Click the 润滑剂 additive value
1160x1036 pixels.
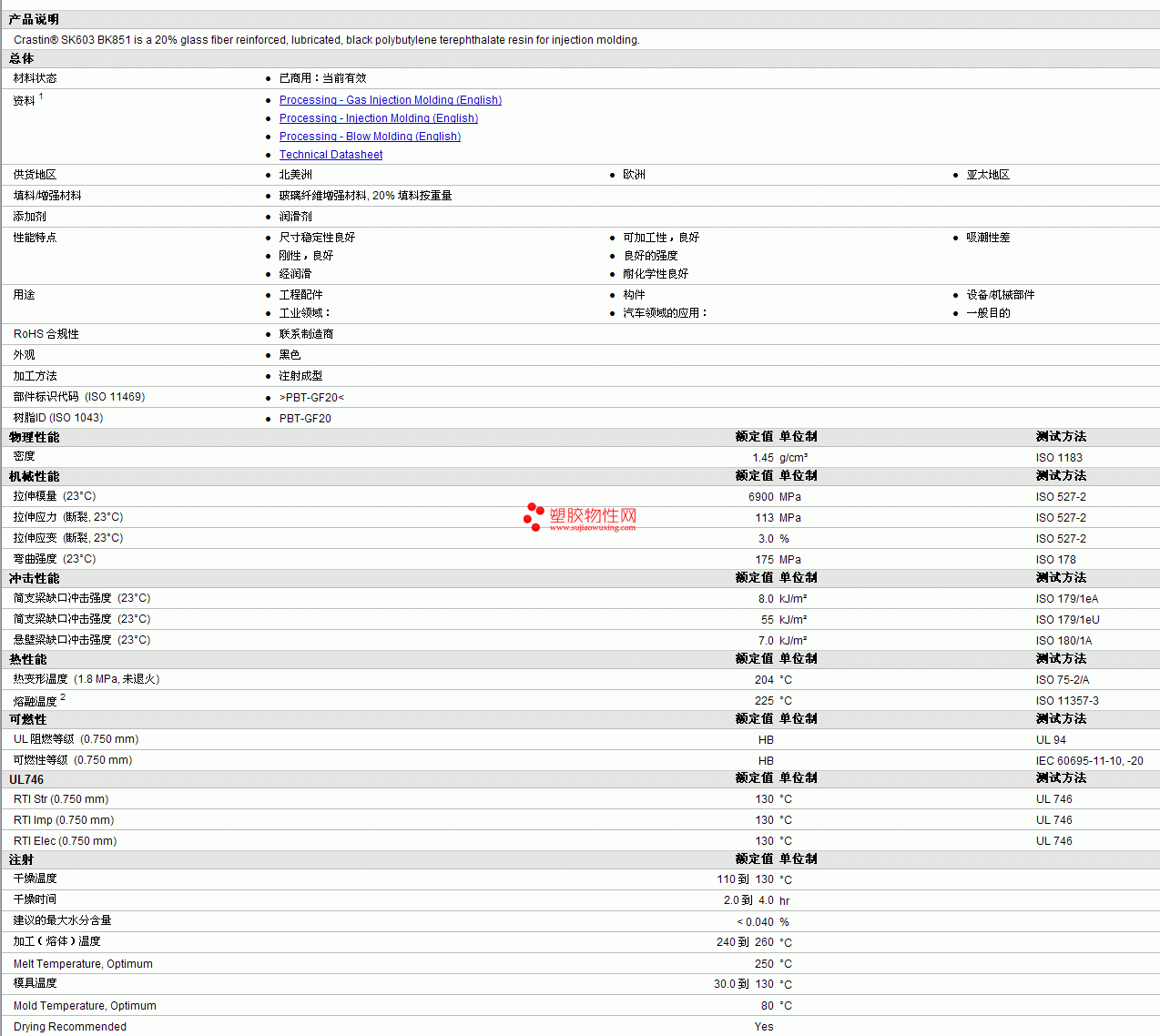(295, 217)
